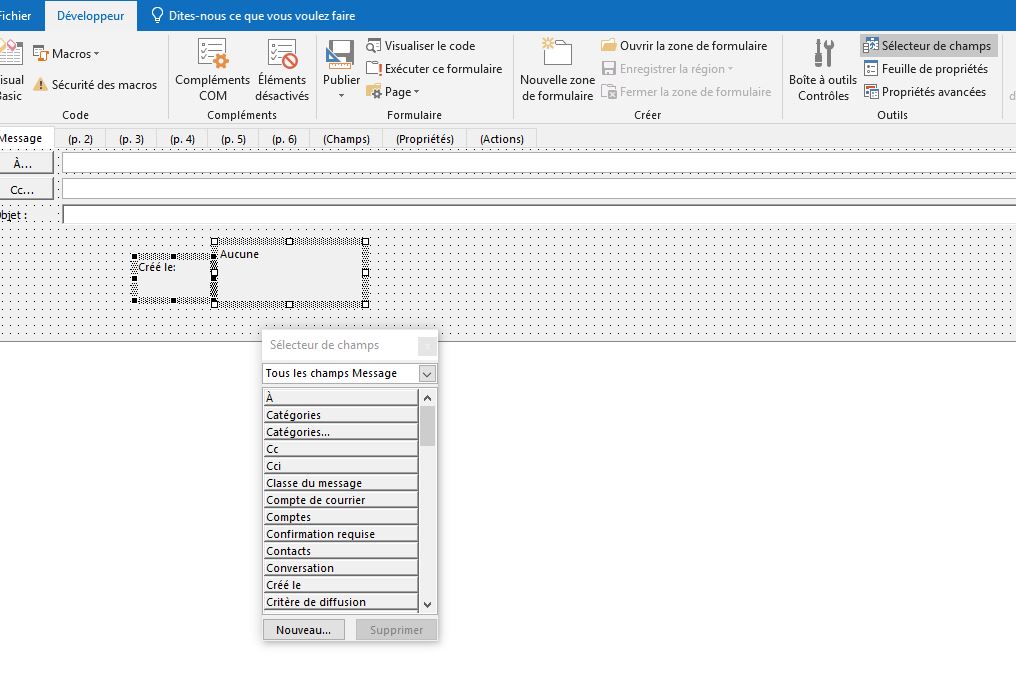Select the À field in list
Screen dimensions: 1016x681
[341, 397]
